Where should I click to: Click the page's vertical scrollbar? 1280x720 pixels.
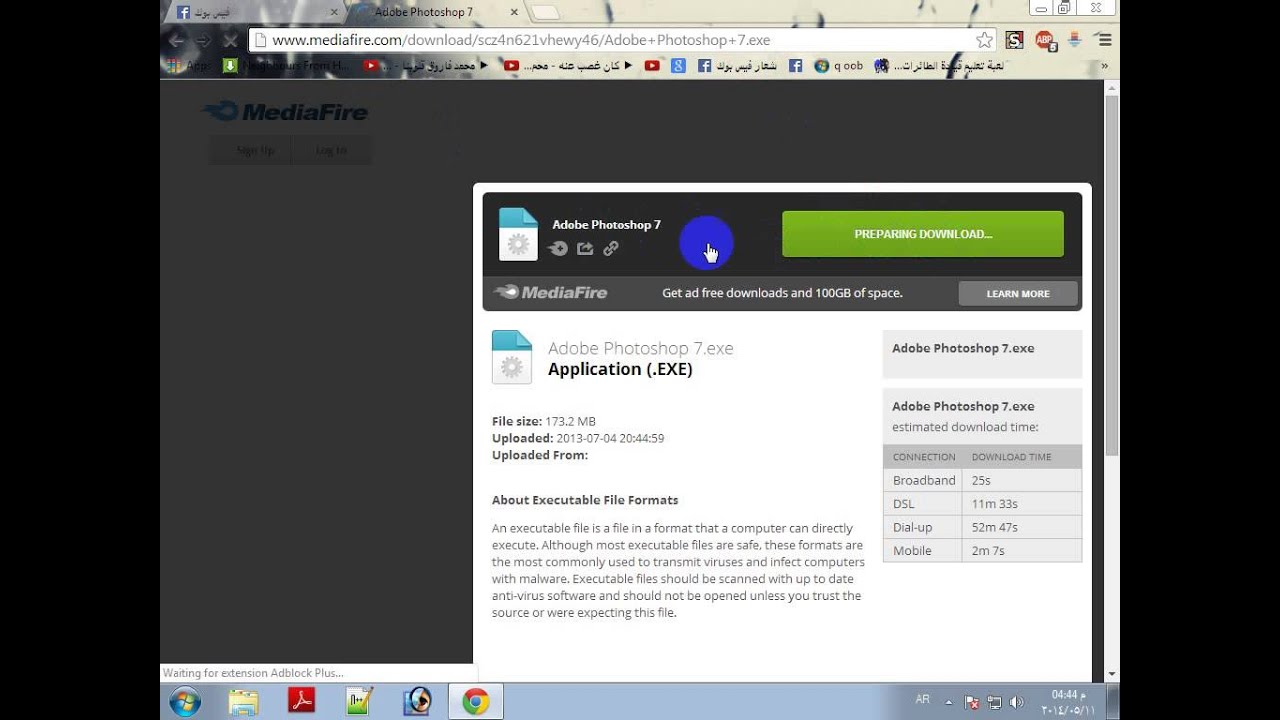tap(1111, 277)
